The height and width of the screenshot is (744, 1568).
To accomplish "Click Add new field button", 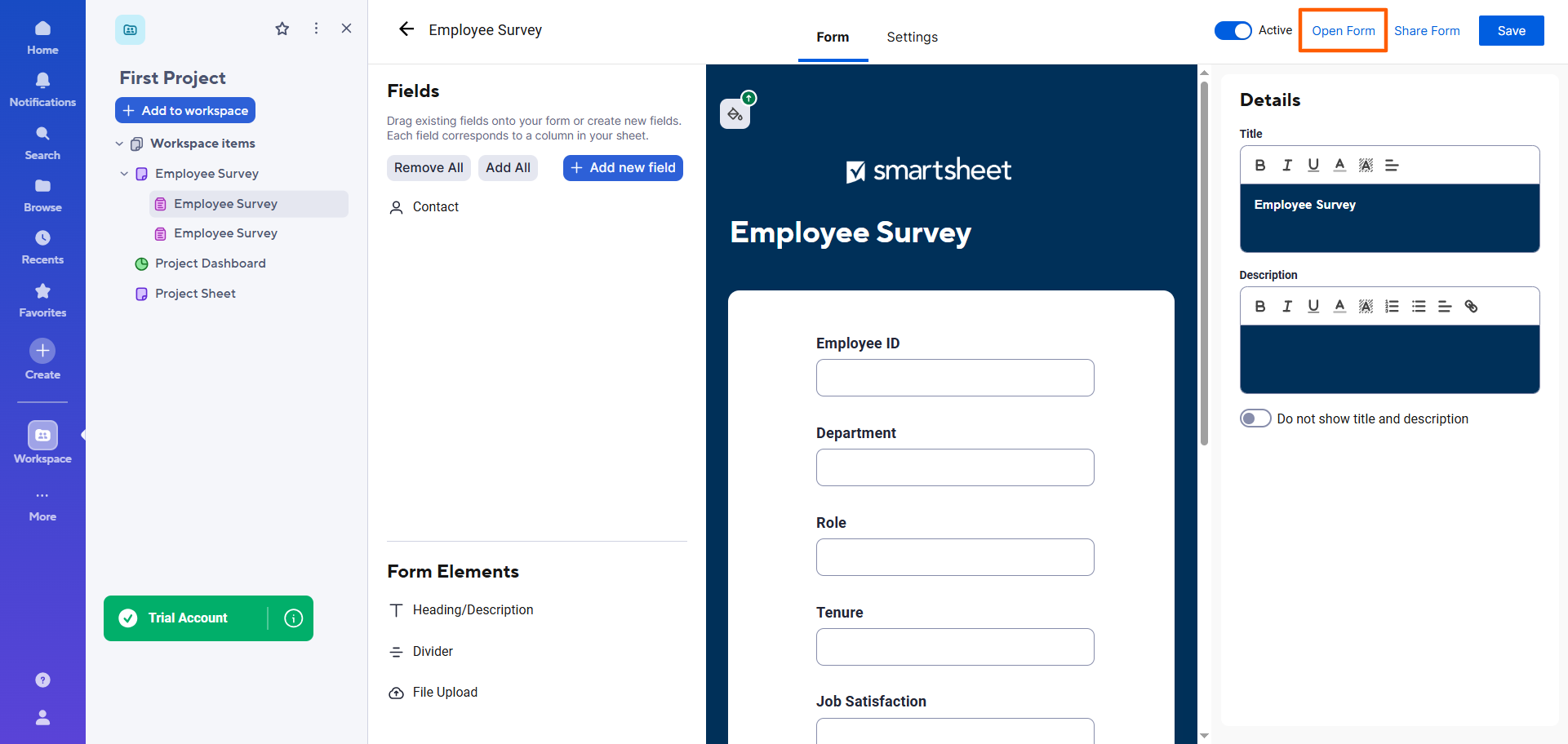I will point(623,167).
